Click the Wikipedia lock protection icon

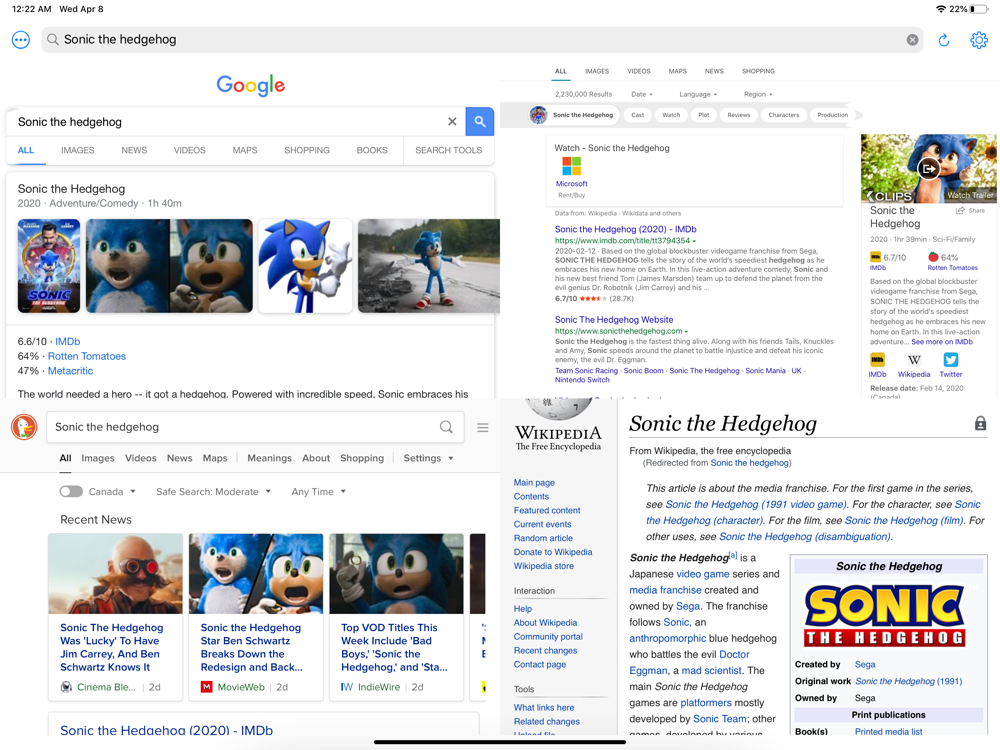click(980, 423)
